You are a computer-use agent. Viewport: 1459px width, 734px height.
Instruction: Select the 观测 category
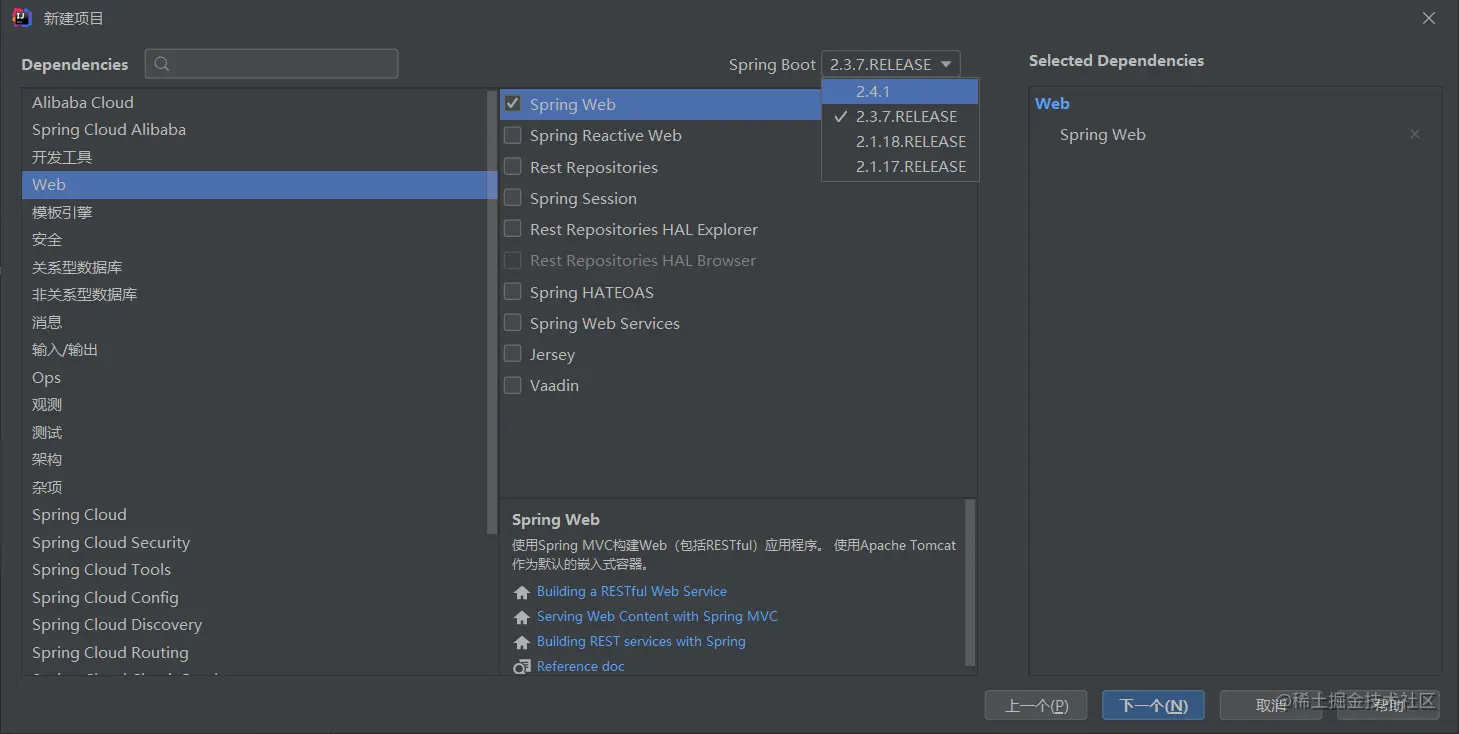[259, 404]
